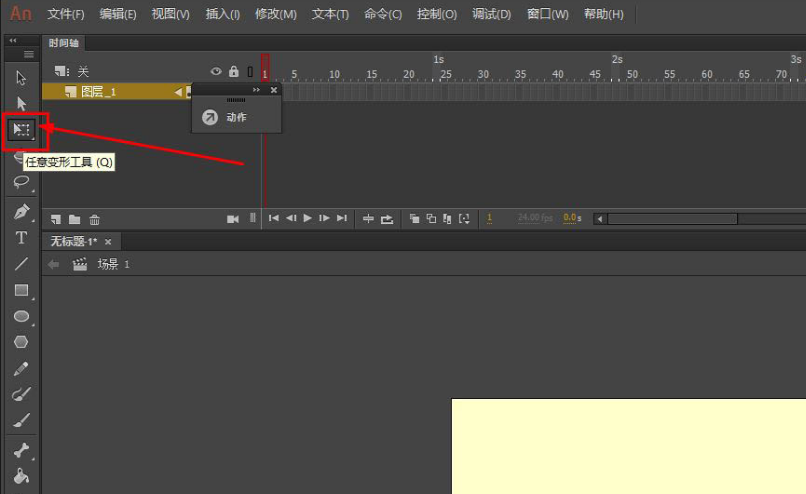Viewport: 806px width, 494px height.
Task: Select the Subselection tool
Action: tap(21, 103)
